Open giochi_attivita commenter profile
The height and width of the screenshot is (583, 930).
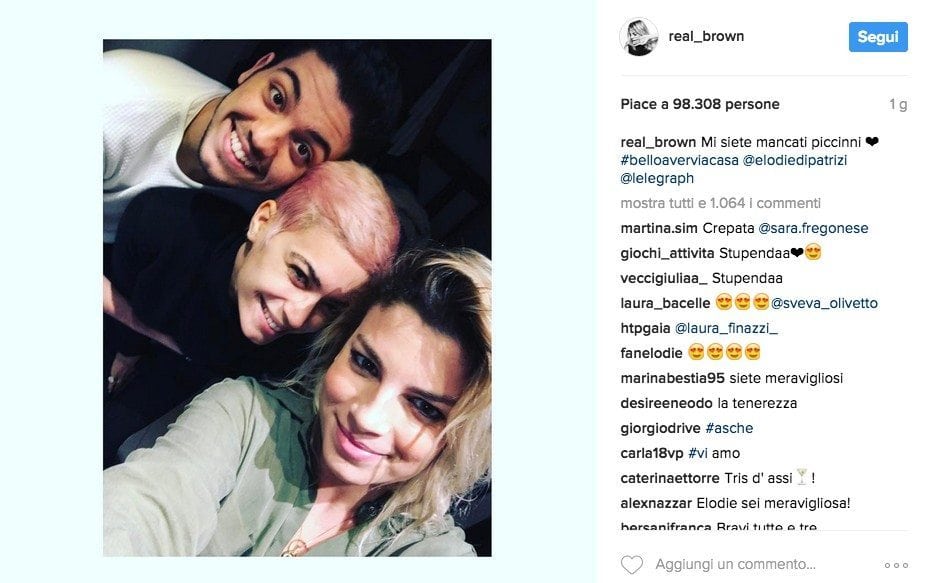(667, 253)
